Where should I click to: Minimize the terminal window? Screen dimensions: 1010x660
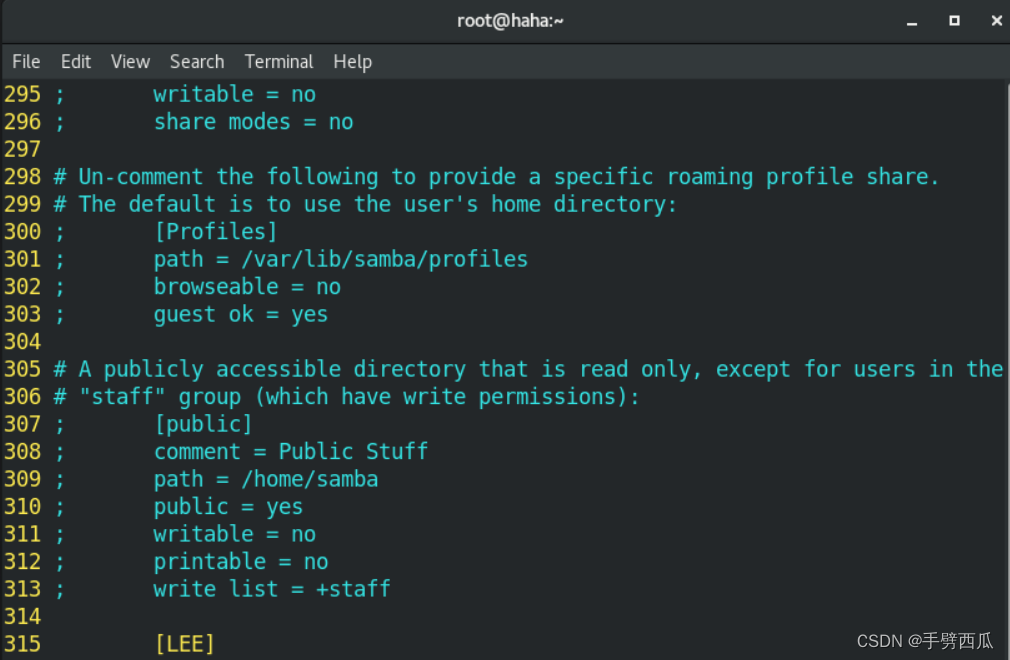pyautogui.click(x=911, y=21)
